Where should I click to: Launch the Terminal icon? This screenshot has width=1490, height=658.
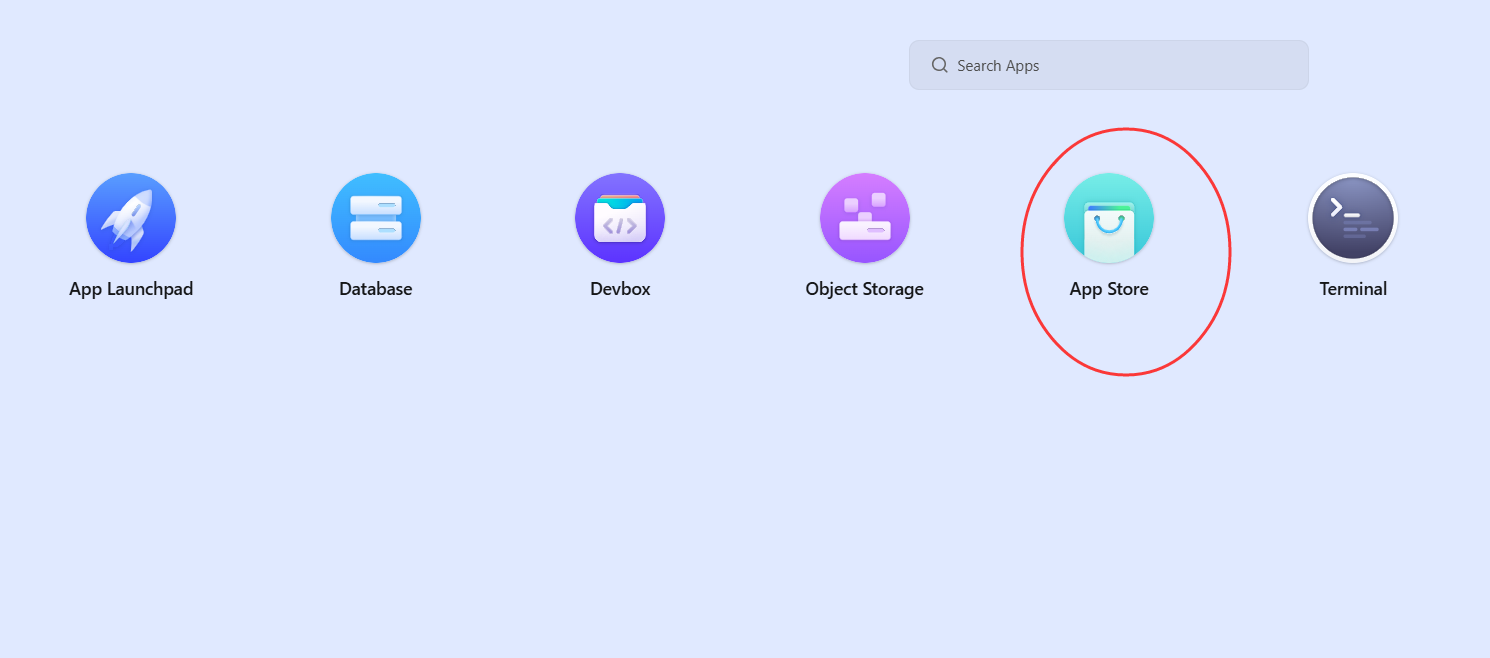[1353, 218]
